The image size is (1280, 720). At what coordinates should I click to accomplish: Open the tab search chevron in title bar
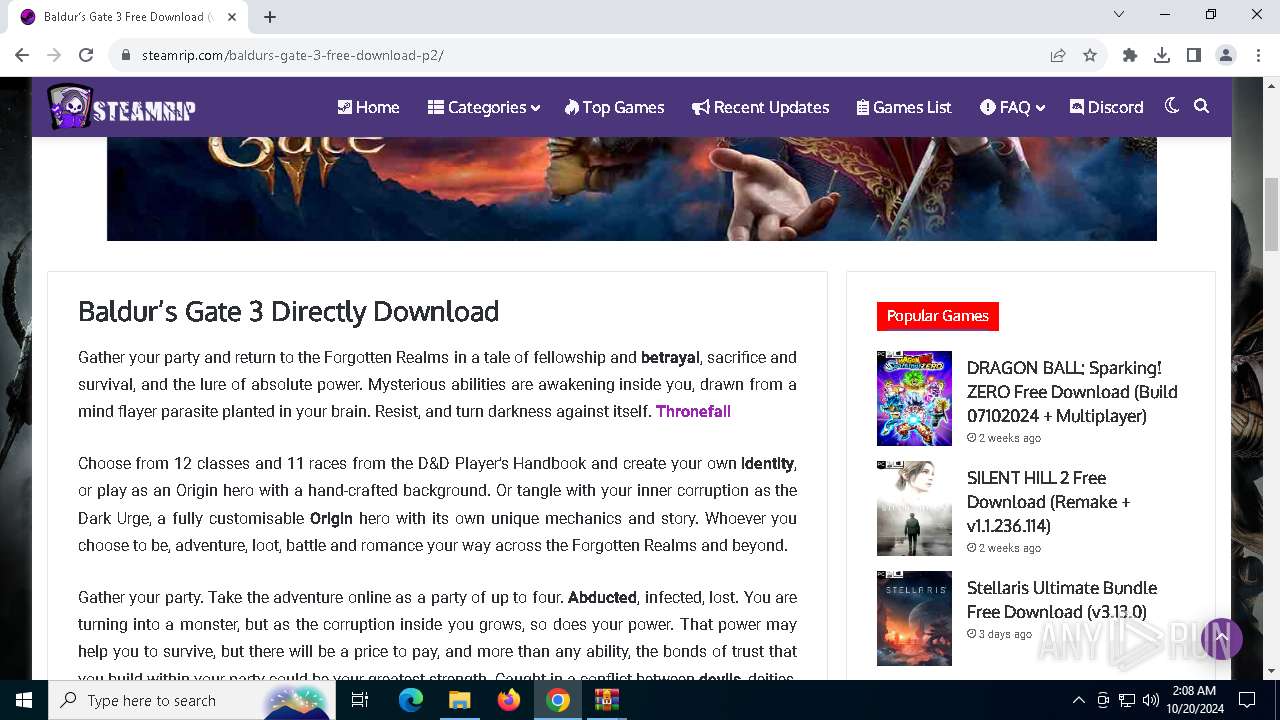pos(1119,14)
